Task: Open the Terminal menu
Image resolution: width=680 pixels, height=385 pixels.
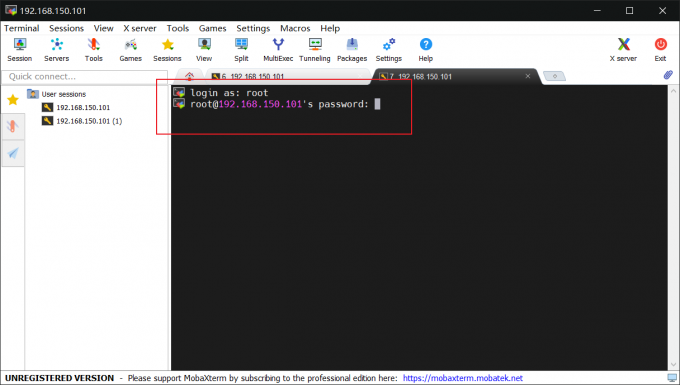Action: 22,28
